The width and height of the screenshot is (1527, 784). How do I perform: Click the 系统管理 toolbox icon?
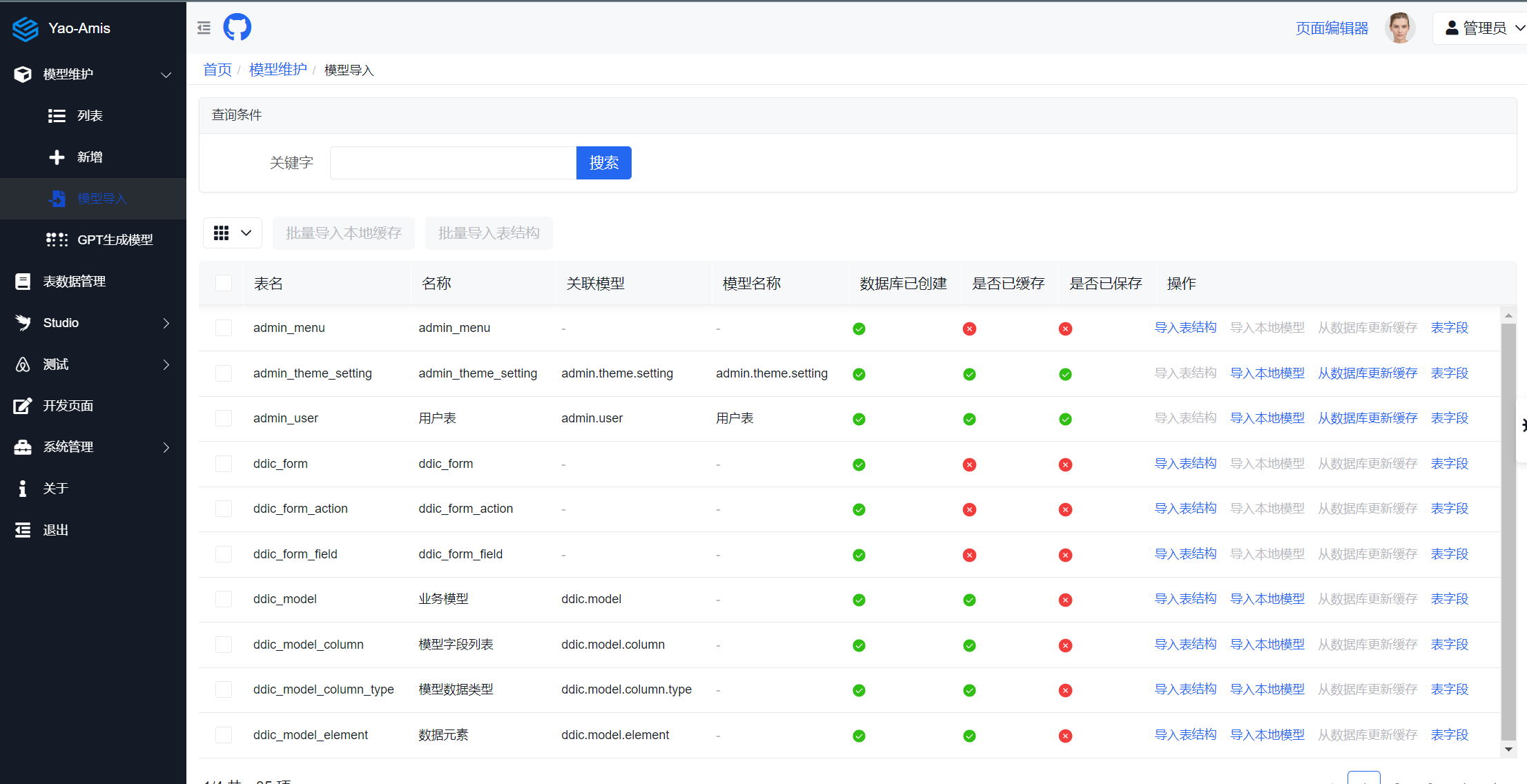pyautogui.click(x=23, y=447)
